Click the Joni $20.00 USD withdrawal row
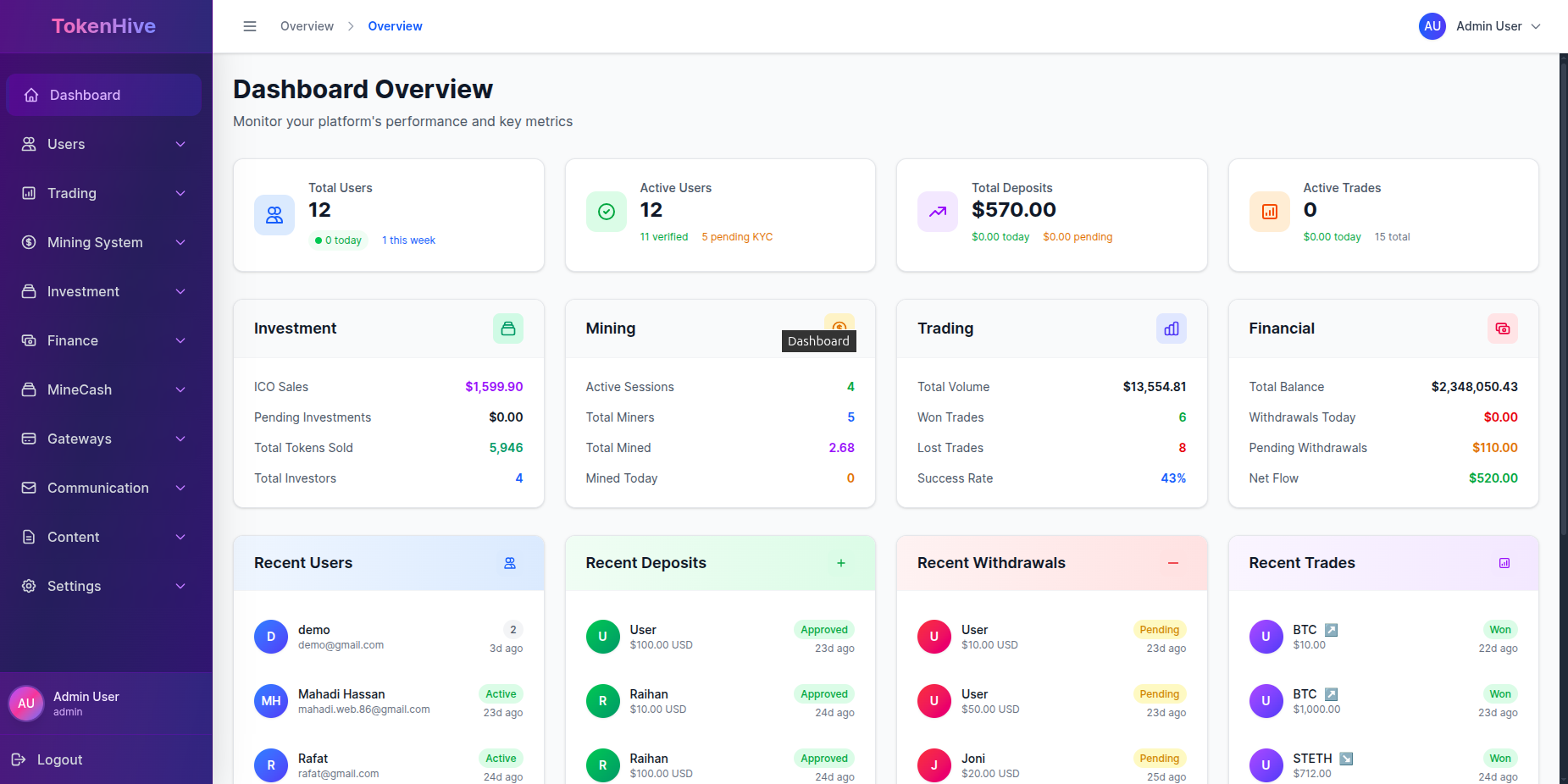The width and height of the screenshot is (1568, 784). pos(1051,765)
